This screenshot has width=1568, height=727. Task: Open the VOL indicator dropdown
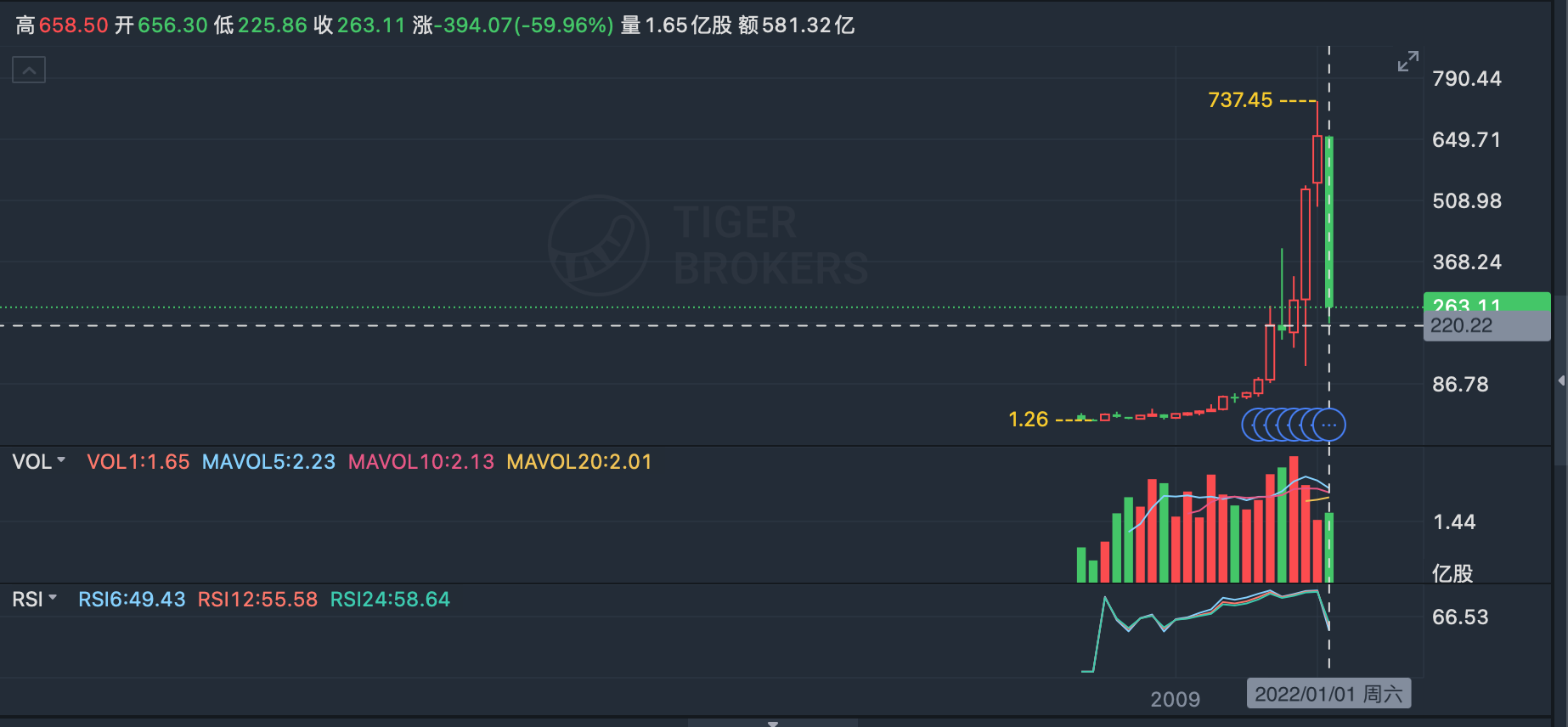pyautogui.click(x=39, y=462)
